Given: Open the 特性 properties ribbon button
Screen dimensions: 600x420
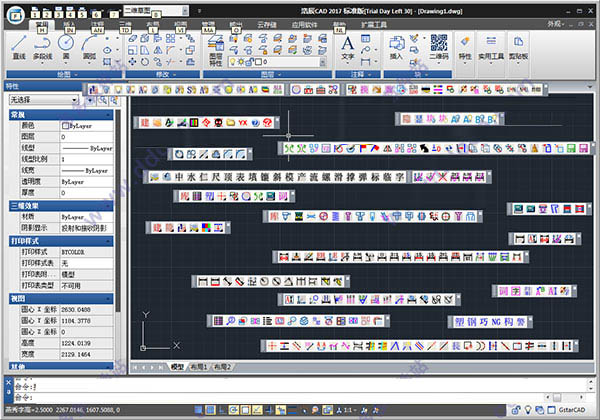Looking at the screenshot, I should (465, 49).
